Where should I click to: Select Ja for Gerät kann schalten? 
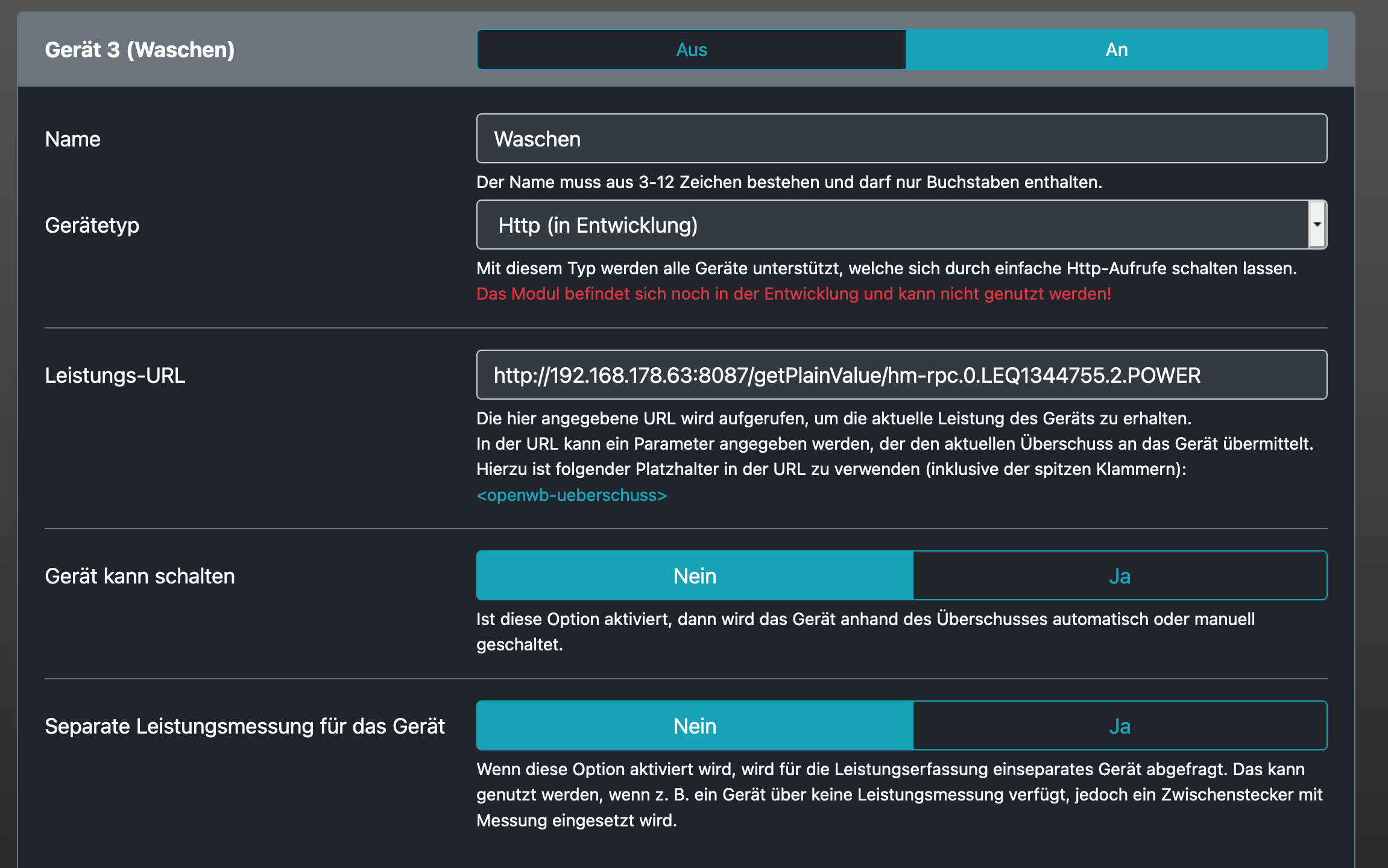pyautogui.click(x=1120, y=576)
